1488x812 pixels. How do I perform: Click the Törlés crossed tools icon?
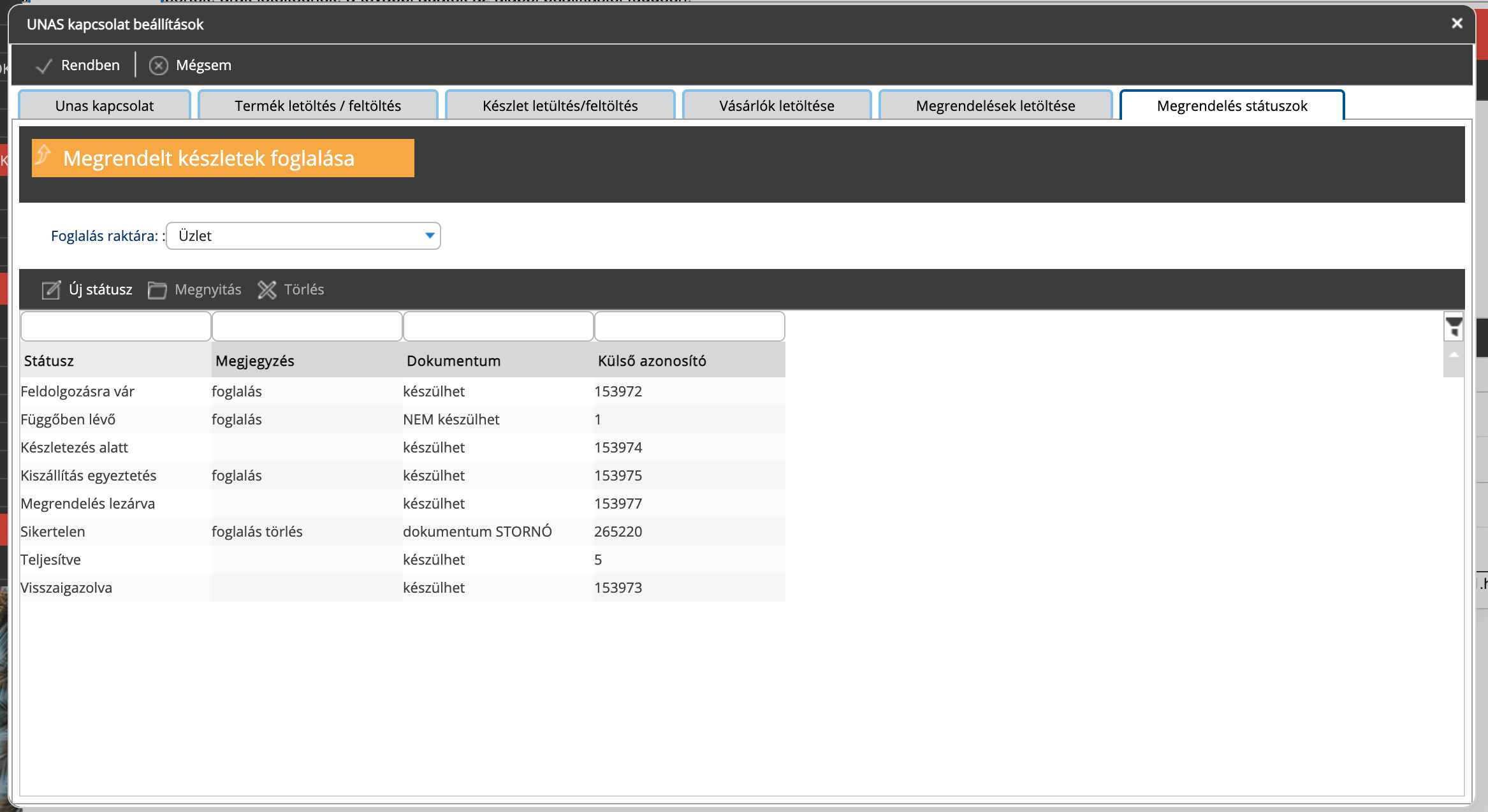[x=267, y=290]
